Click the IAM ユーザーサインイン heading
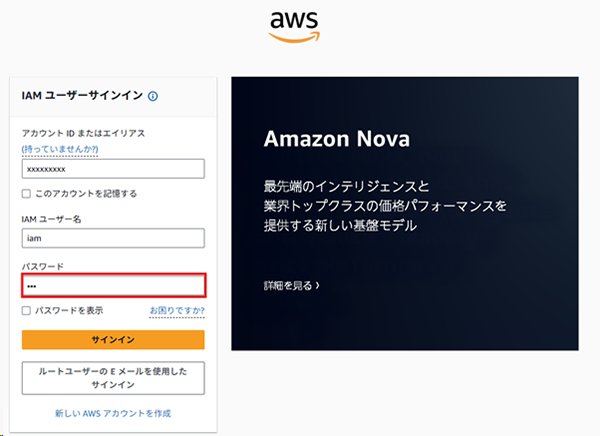600x436 pixels. pyautogui.click(x=82, y=96)
